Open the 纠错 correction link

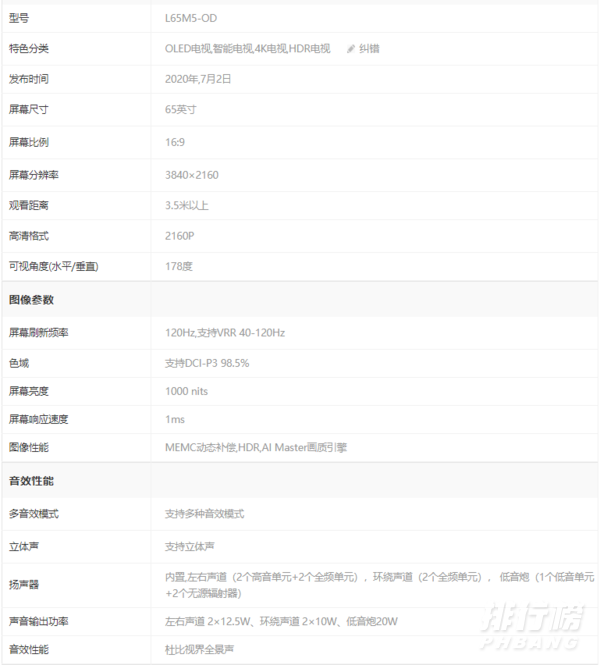coord(369,49)
